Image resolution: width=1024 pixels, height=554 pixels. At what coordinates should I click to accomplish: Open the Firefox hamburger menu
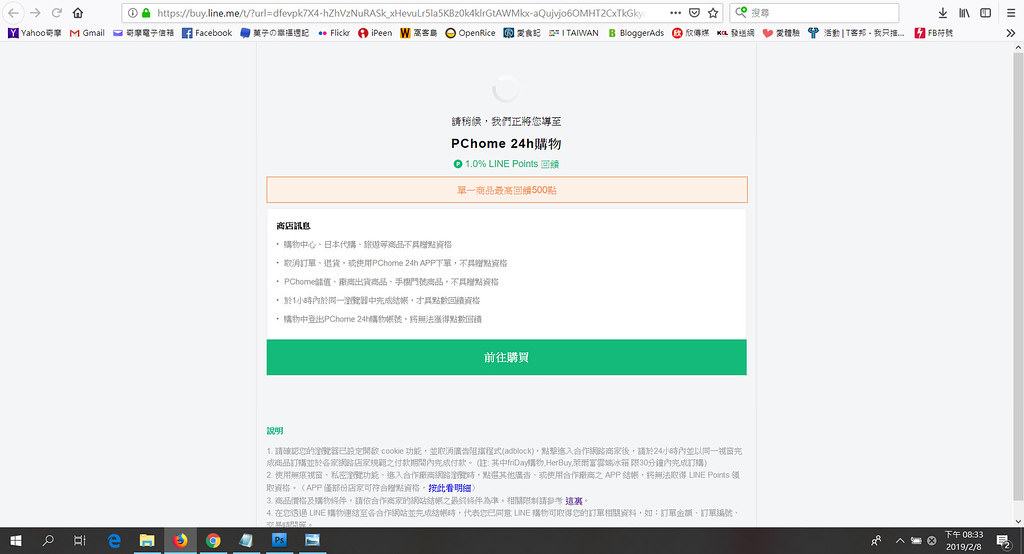pos(1010,13)
